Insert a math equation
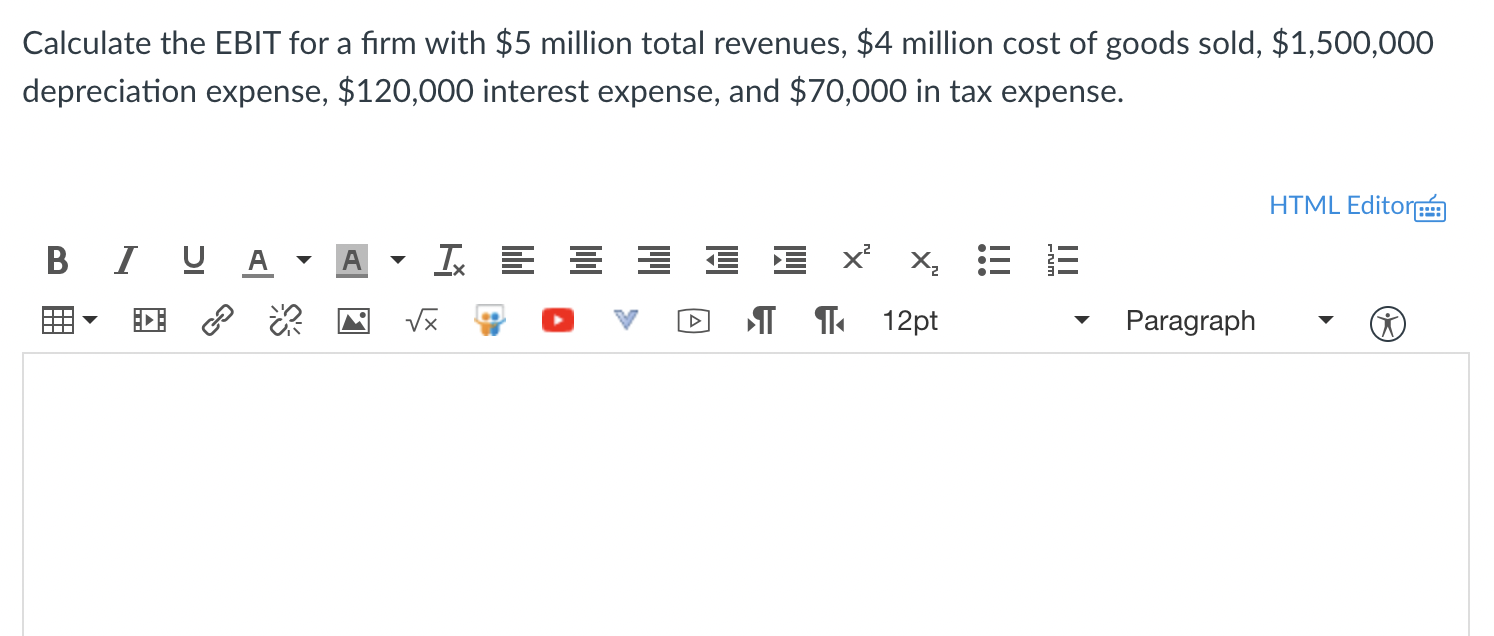This screenshot has width=1494, height=636. pyautogui.click(x=421, y=320)
